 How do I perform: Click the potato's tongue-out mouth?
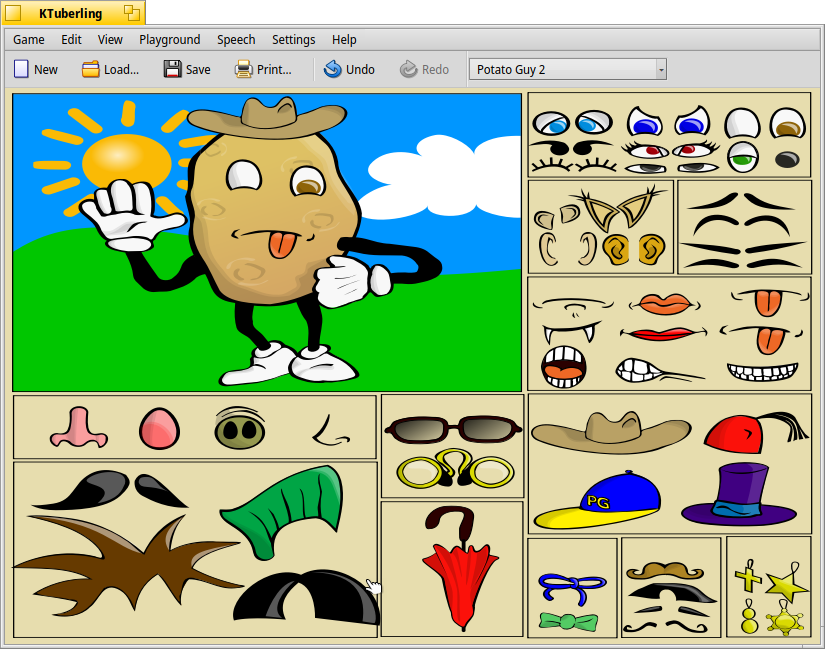tap(273, 244)
